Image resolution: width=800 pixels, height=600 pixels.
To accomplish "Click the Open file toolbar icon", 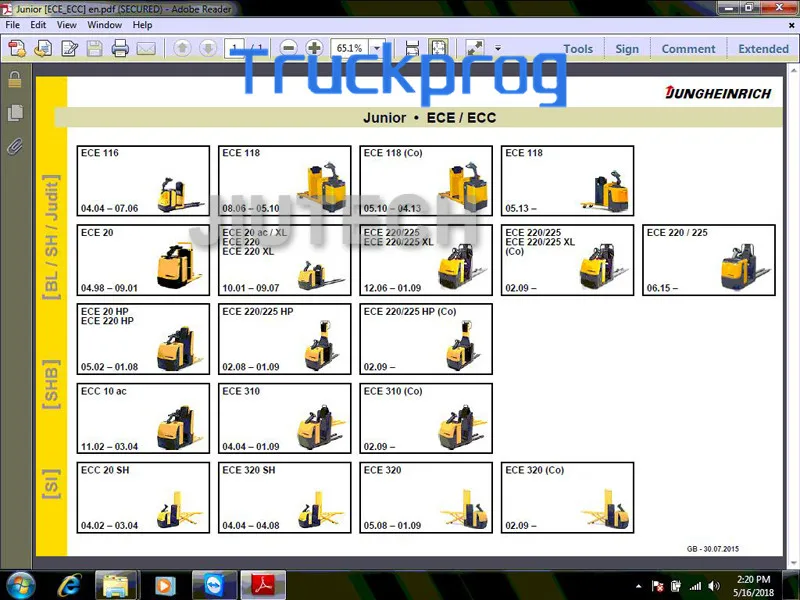I will pyautogui.click(x=43, y=49).
